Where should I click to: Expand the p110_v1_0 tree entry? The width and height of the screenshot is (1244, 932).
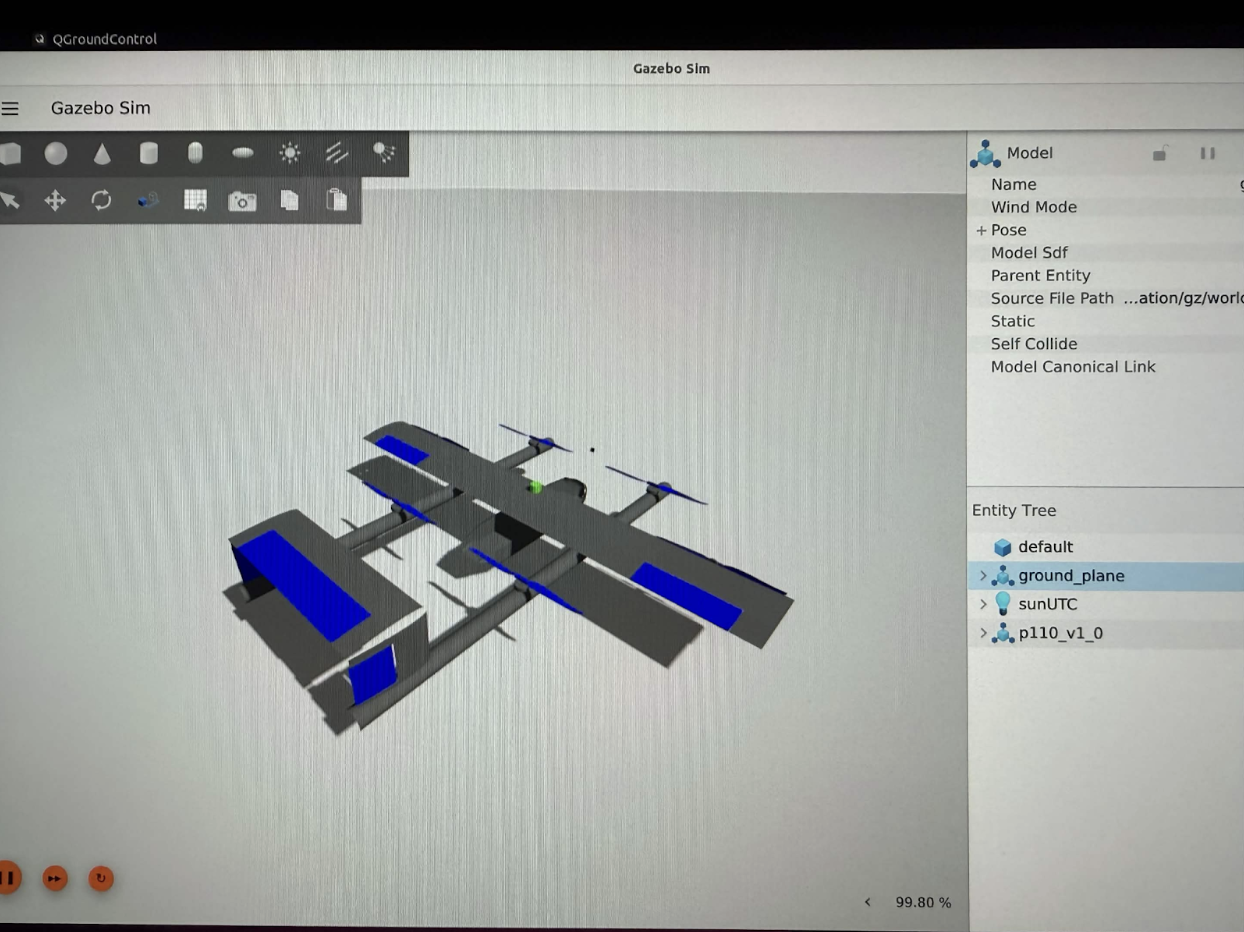pyautogui.click(x=982, y=633)
